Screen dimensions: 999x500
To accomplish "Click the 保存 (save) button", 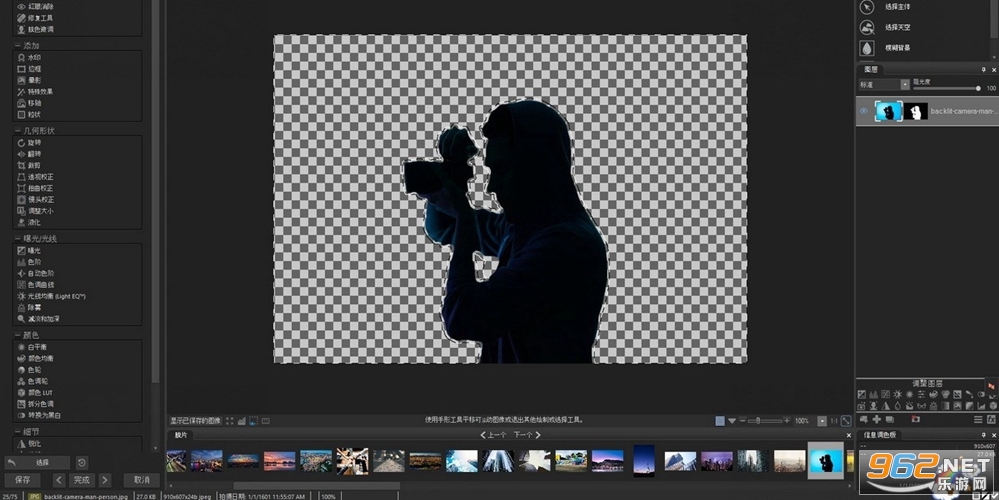I will [x=22, y=480].
